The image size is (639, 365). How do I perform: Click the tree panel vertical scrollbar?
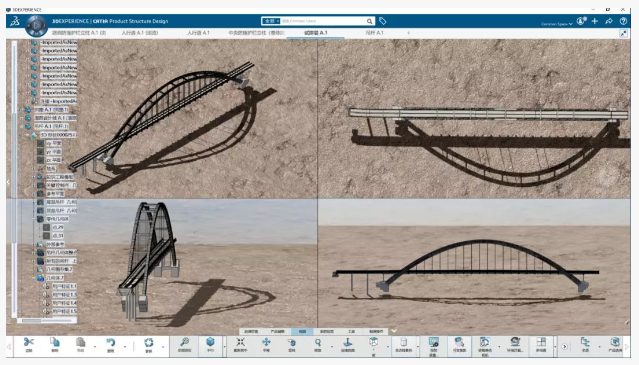coord(14,179)
